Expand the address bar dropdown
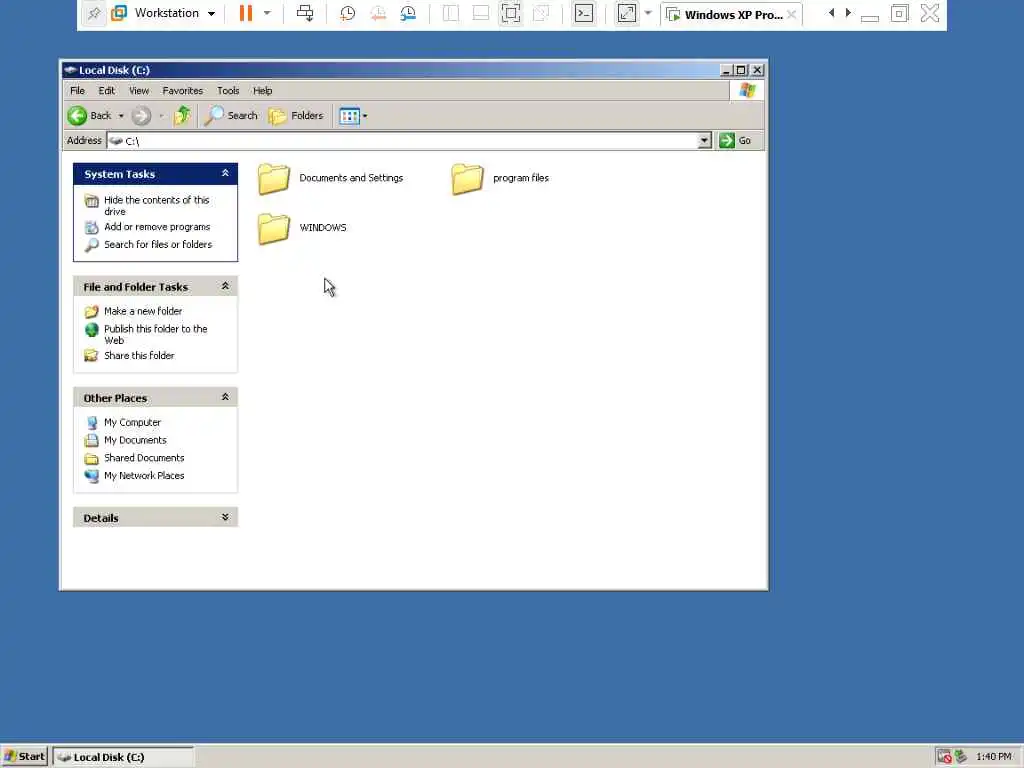 tap(704, 140)
